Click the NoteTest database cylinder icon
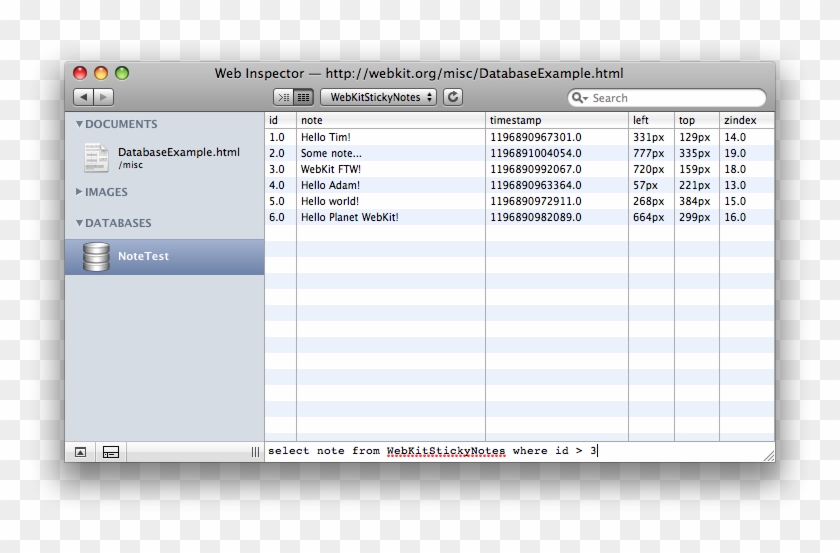This screenshot has height=553, width=840. pos(96,257)
